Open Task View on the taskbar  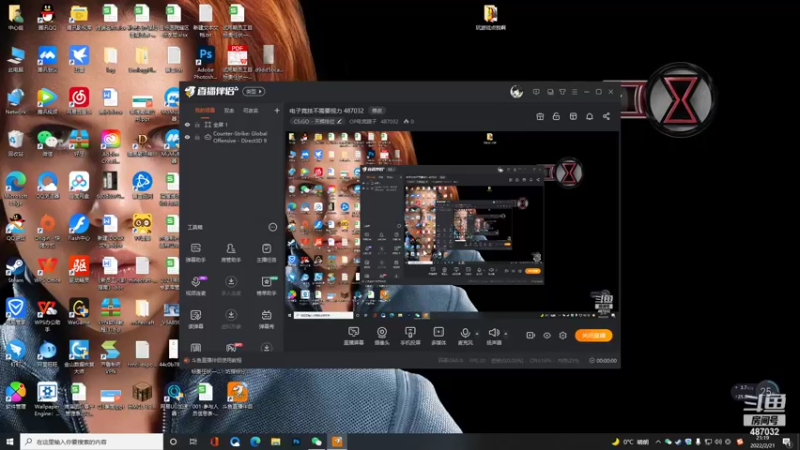point(193,441)
